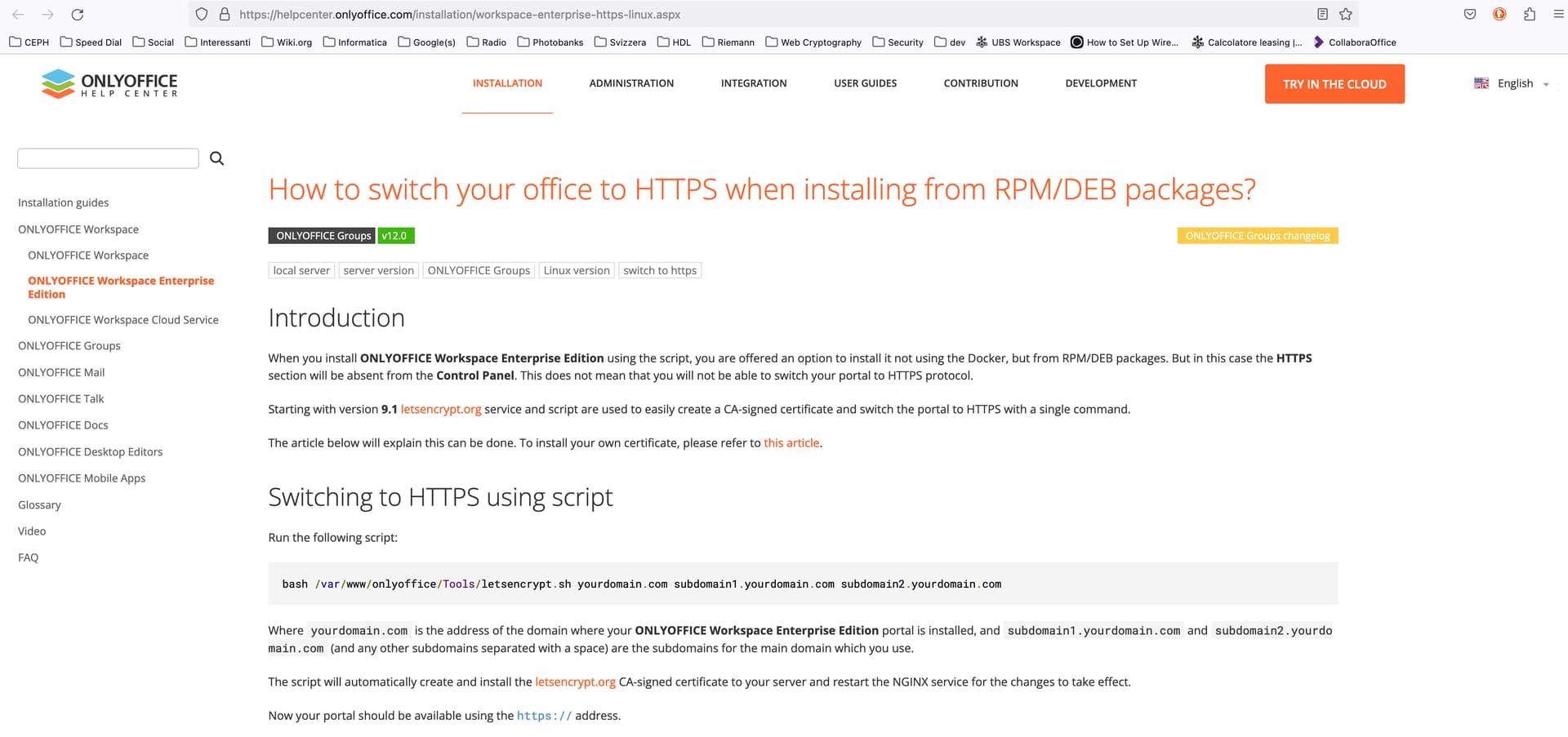Click the ONLYOFFICE Help Center logo

pos(109,83)
